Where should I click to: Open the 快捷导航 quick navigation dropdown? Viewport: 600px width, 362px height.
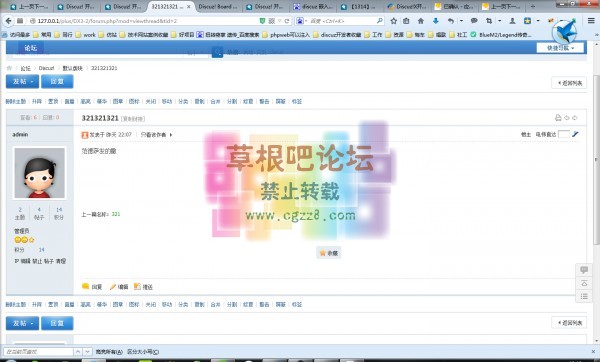click(x=560, y=48)
